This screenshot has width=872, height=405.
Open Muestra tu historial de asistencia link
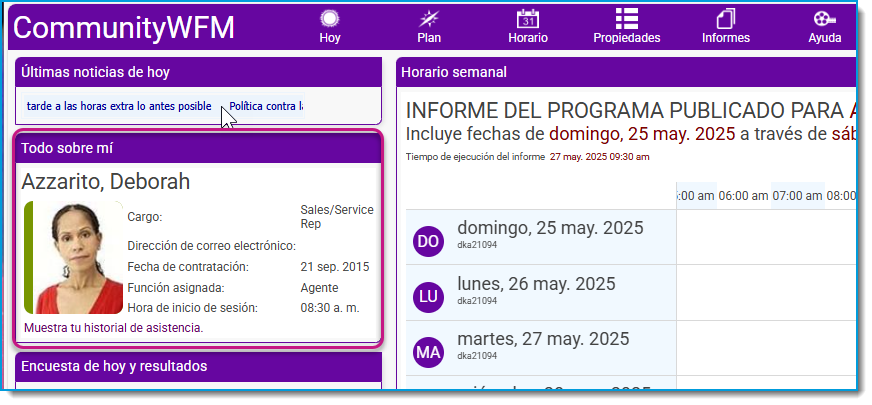coord(113,328)
